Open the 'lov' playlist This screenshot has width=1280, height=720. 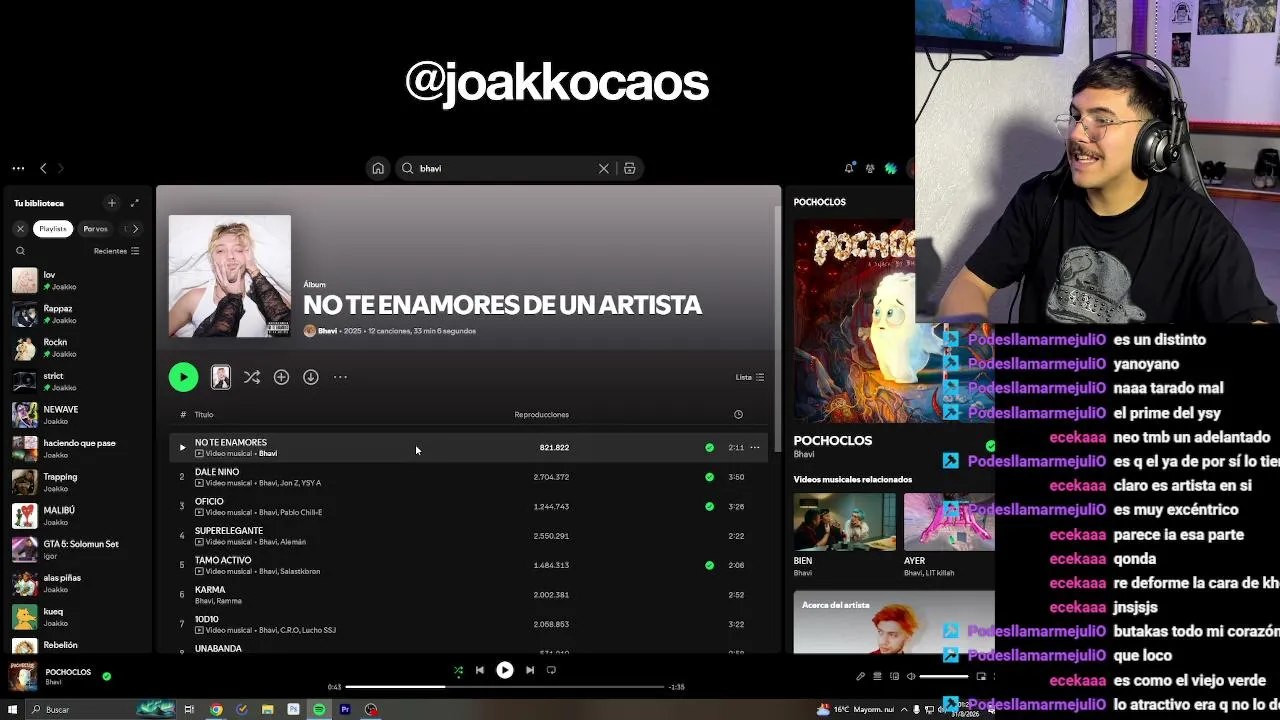78,281
